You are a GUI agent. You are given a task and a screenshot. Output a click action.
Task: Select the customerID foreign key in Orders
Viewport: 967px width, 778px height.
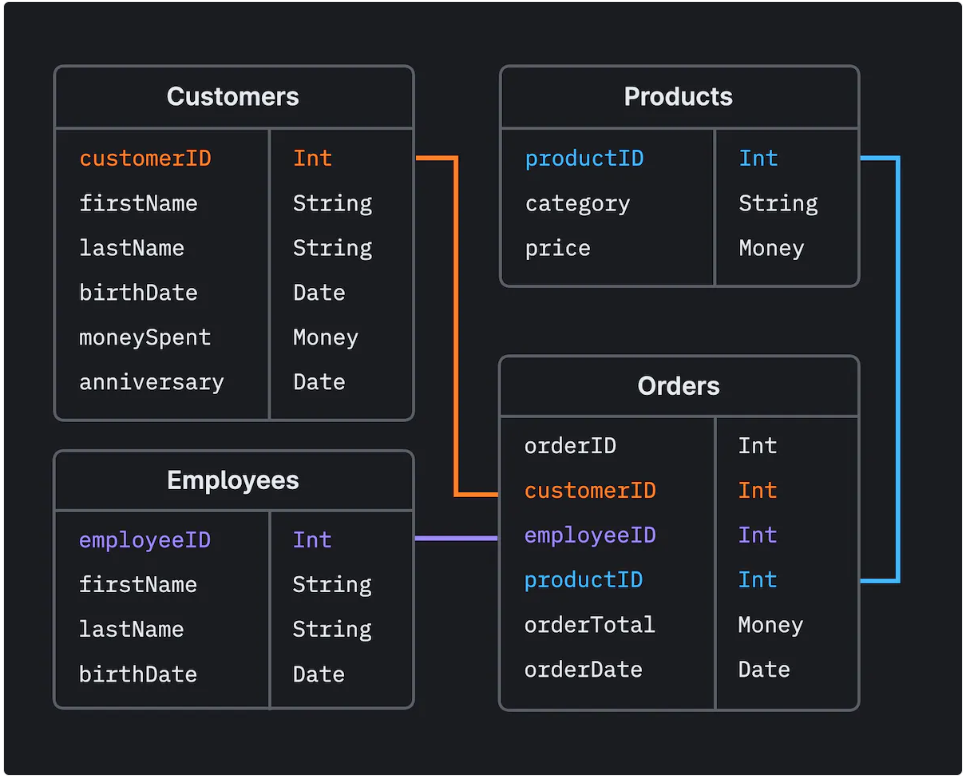coord(590,489)
